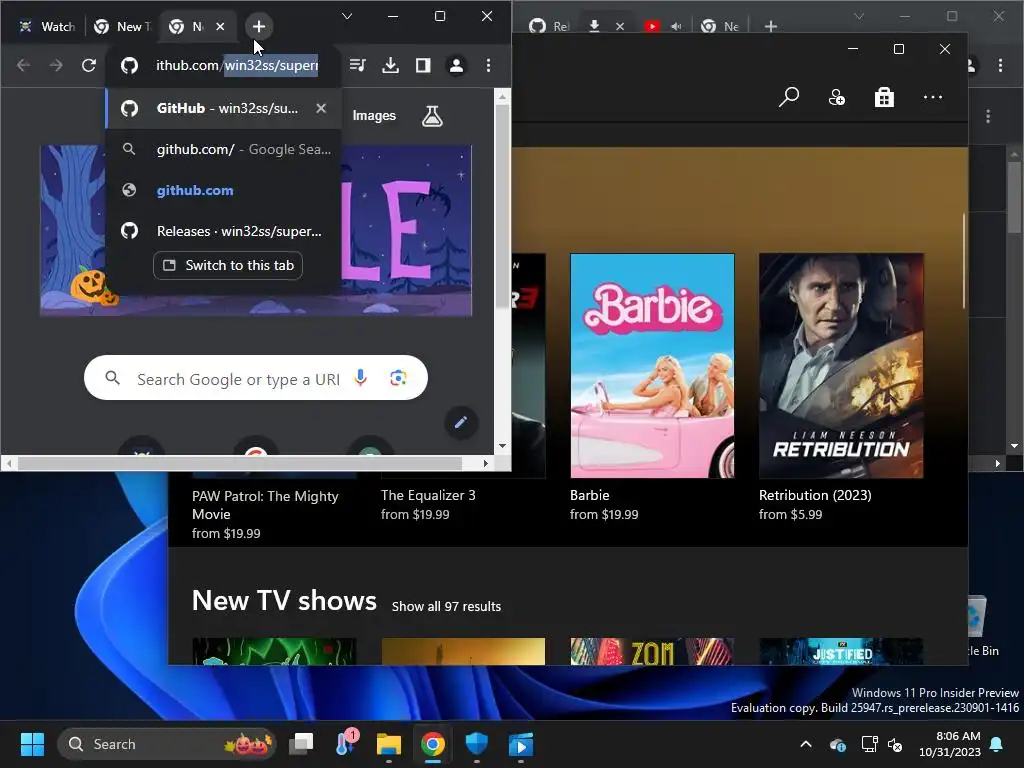Open Chrome menu in background right window
Viewport: 1024px width, 768px height.
[1000, 65]
